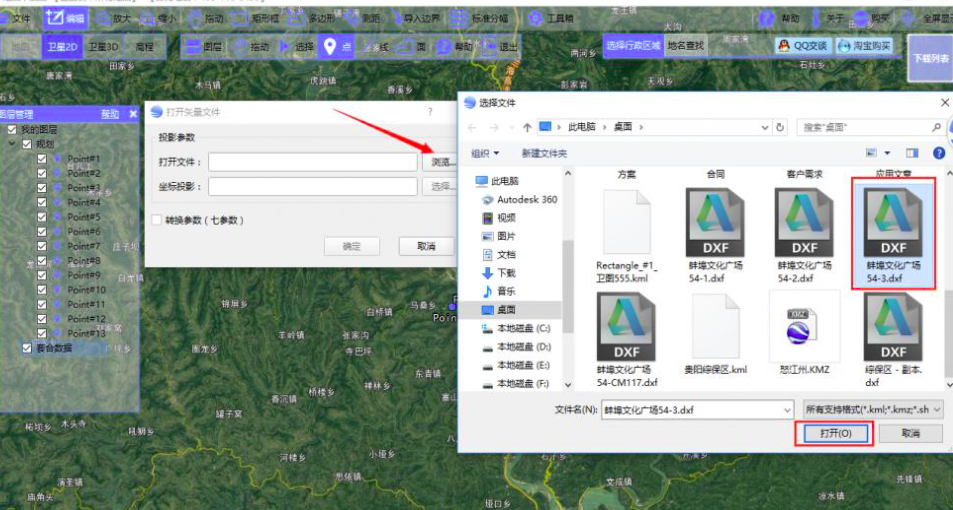Switch to the 高程 elevation tab
Screen dimensions: 953x510
pos(145,47)
